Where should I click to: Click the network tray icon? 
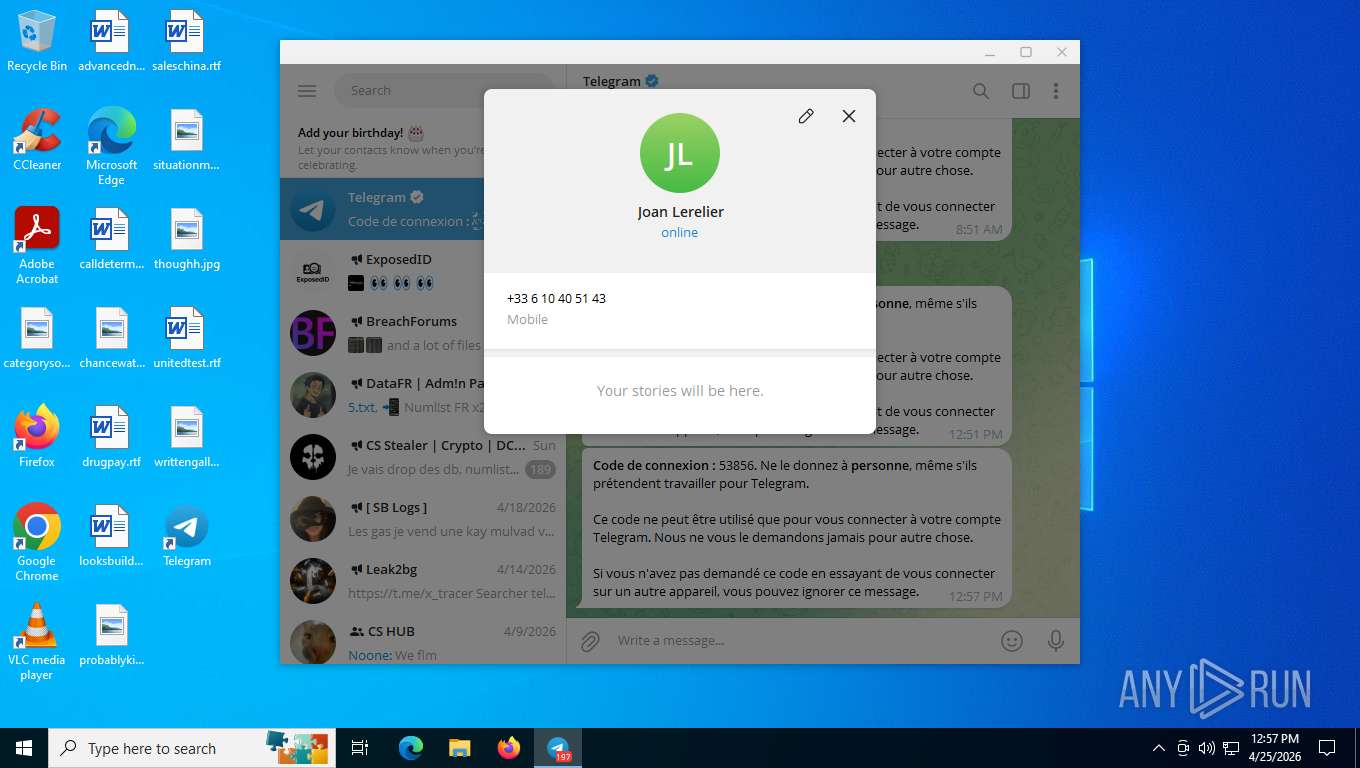click(x=1230, y=748)
